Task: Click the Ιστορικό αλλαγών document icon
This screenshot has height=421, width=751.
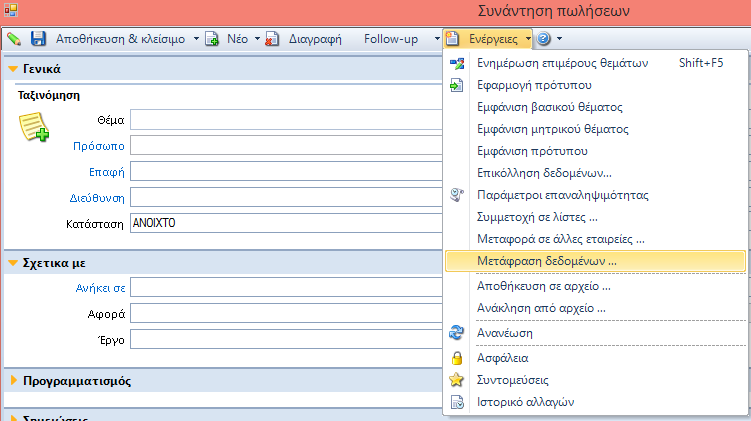Action: (x=457, y=402)
